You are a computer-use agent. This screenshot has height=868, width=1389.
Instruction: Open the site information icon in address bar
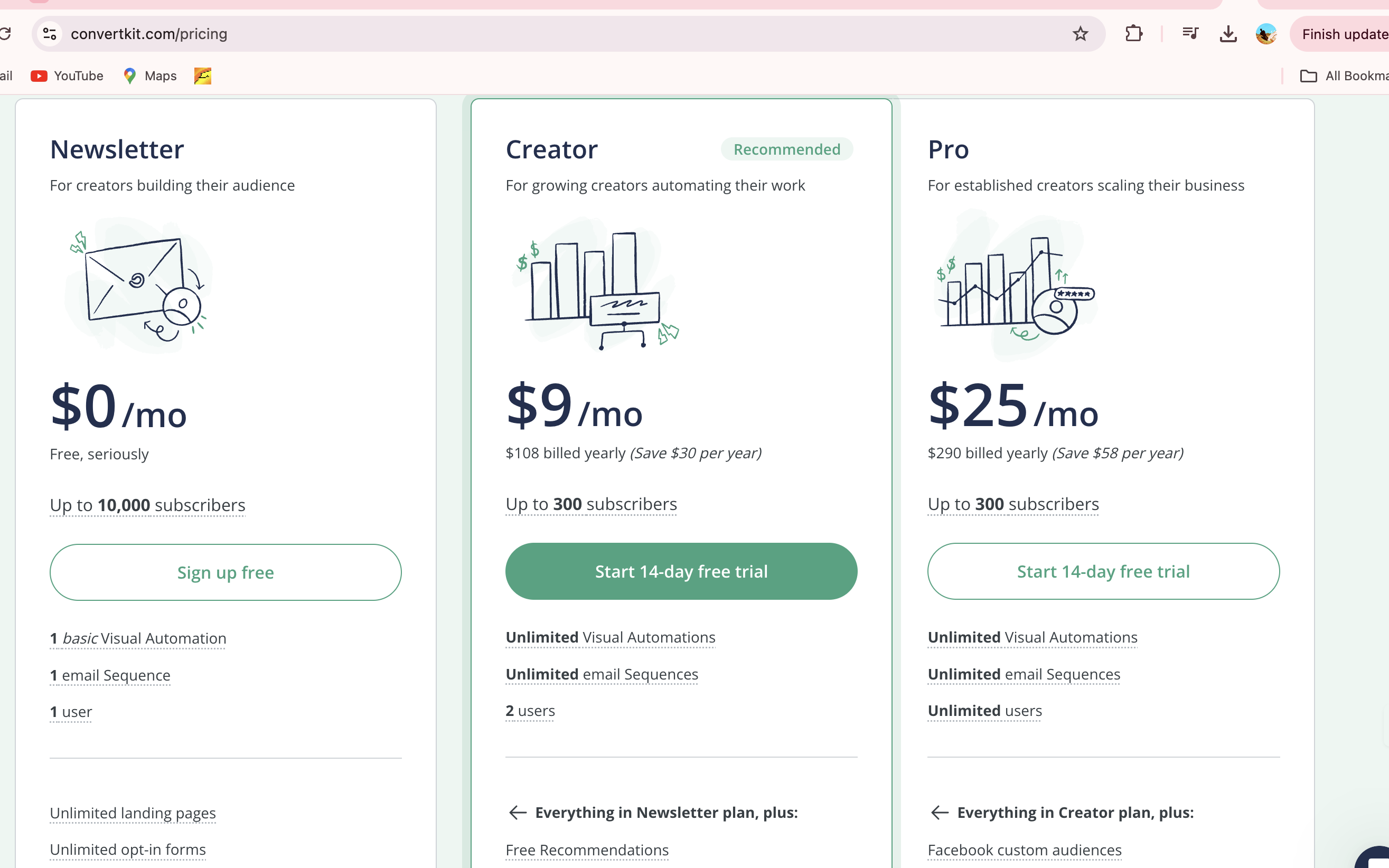50,34
